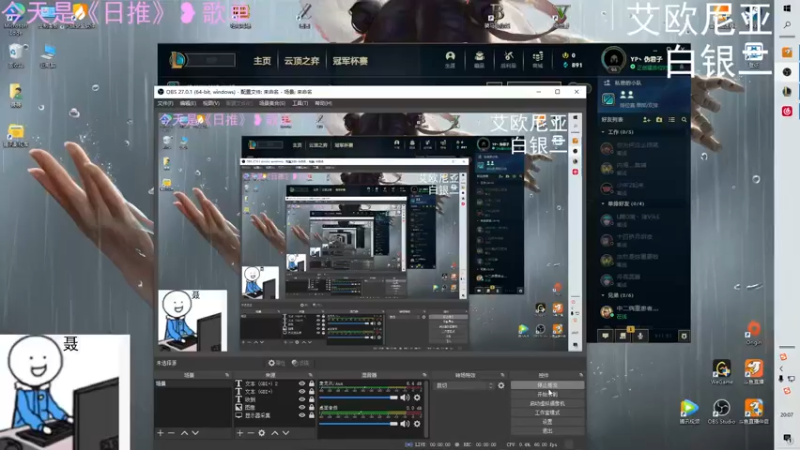800x450 pixels.
Task: Unlock the 文本 (GDI+) 2 source
Action: click(311, 384)
